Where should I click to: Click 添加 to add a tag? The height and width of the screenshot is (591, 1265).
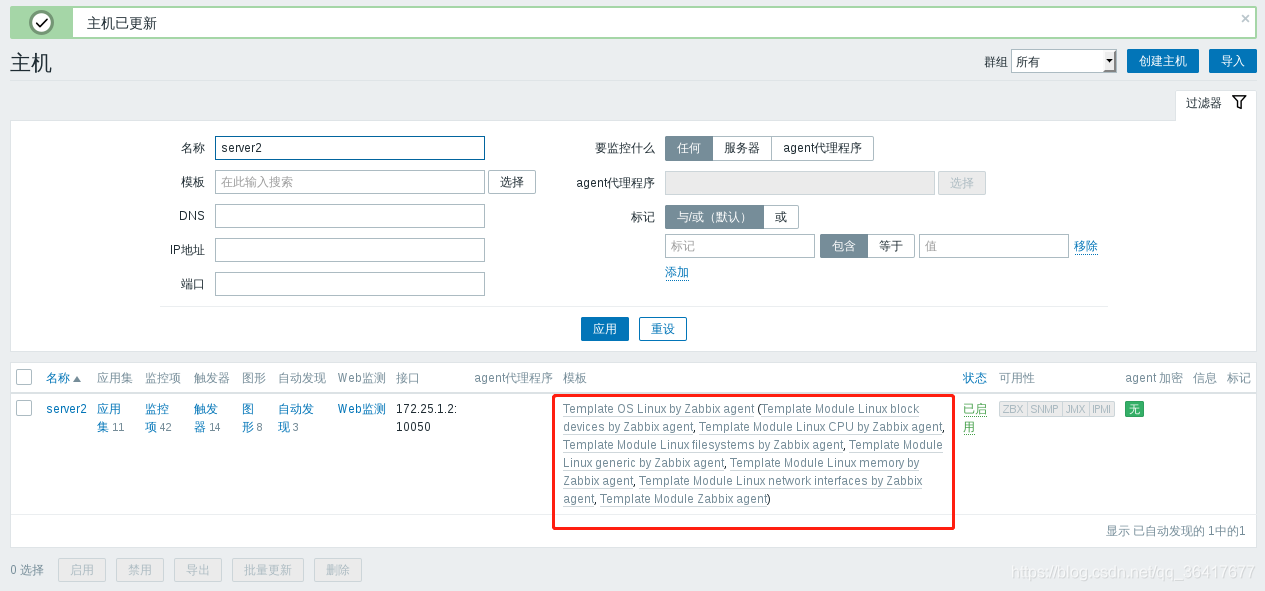coord(677,272)
